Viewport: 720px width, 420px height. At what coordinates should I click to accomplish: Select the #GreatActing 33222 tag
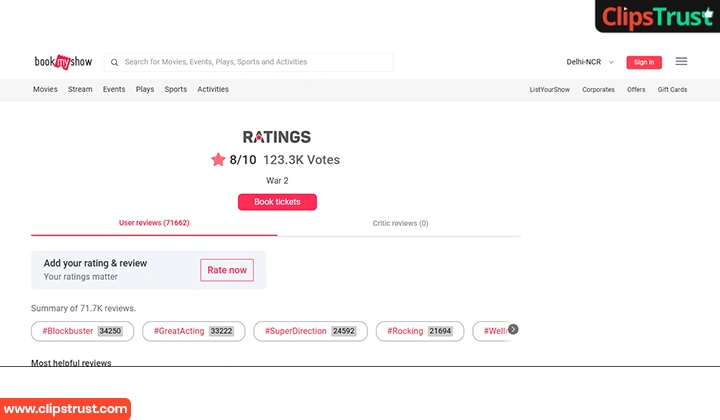[x=193, y=331]
